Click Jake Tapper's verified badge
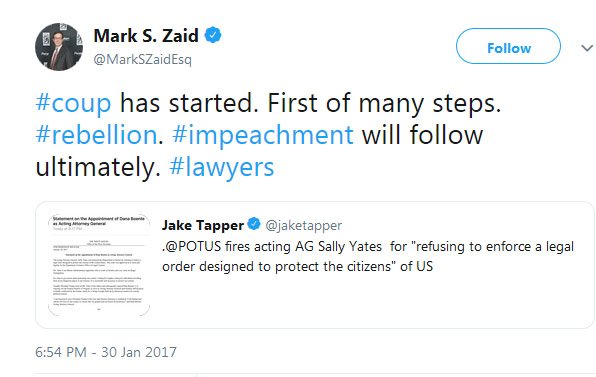The width and height of the screenshot is (596, 377). pos(254,224)
